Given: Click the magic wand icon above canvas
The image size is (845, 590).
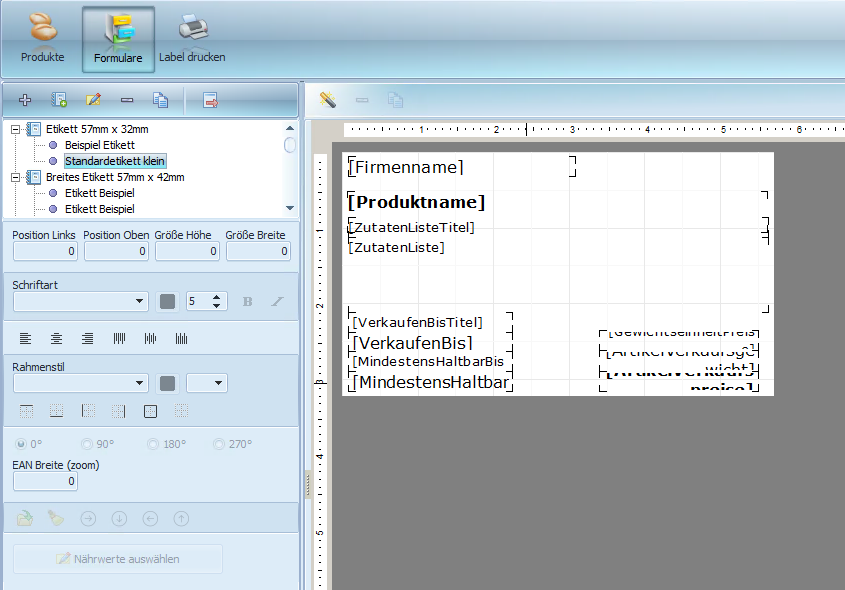Looking at the screenshot, I should pos(327,100).
